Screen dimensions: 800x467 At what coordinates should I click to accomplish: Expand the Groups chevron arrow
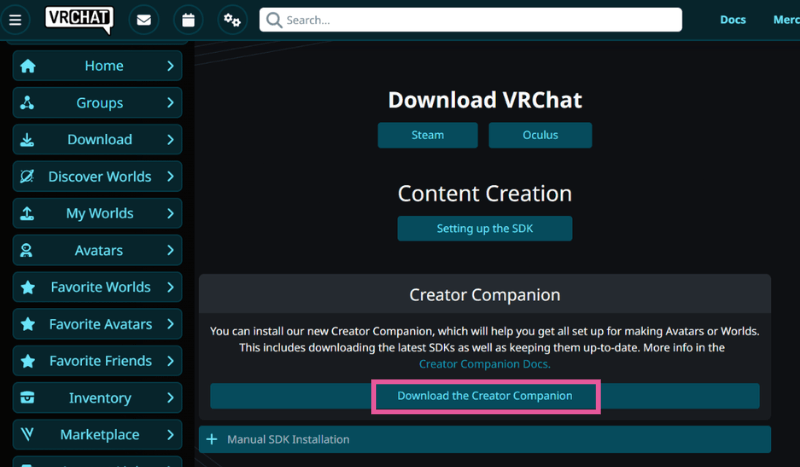(x=170, y=103)
